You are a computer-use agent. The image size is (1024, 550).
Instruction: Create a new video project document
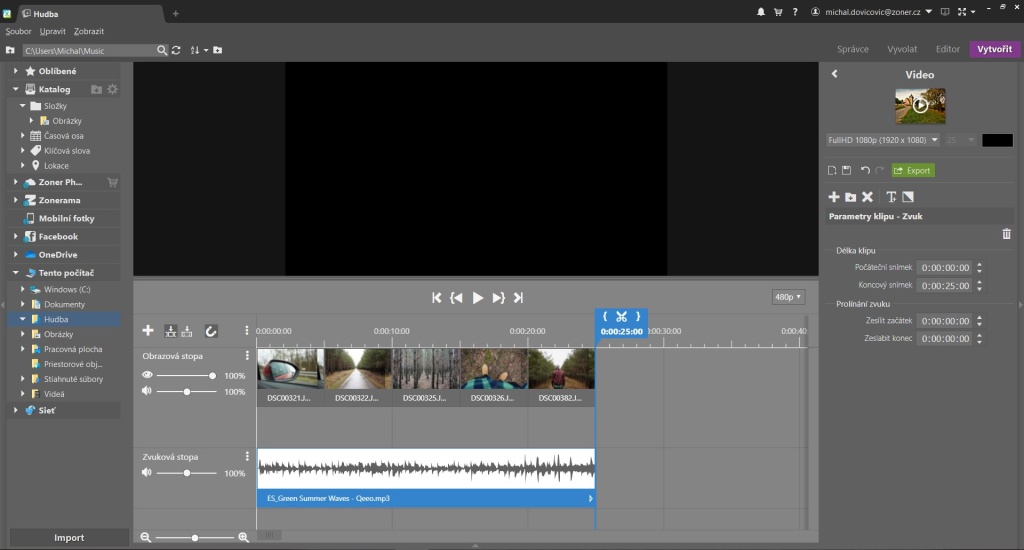click(832, 170)
